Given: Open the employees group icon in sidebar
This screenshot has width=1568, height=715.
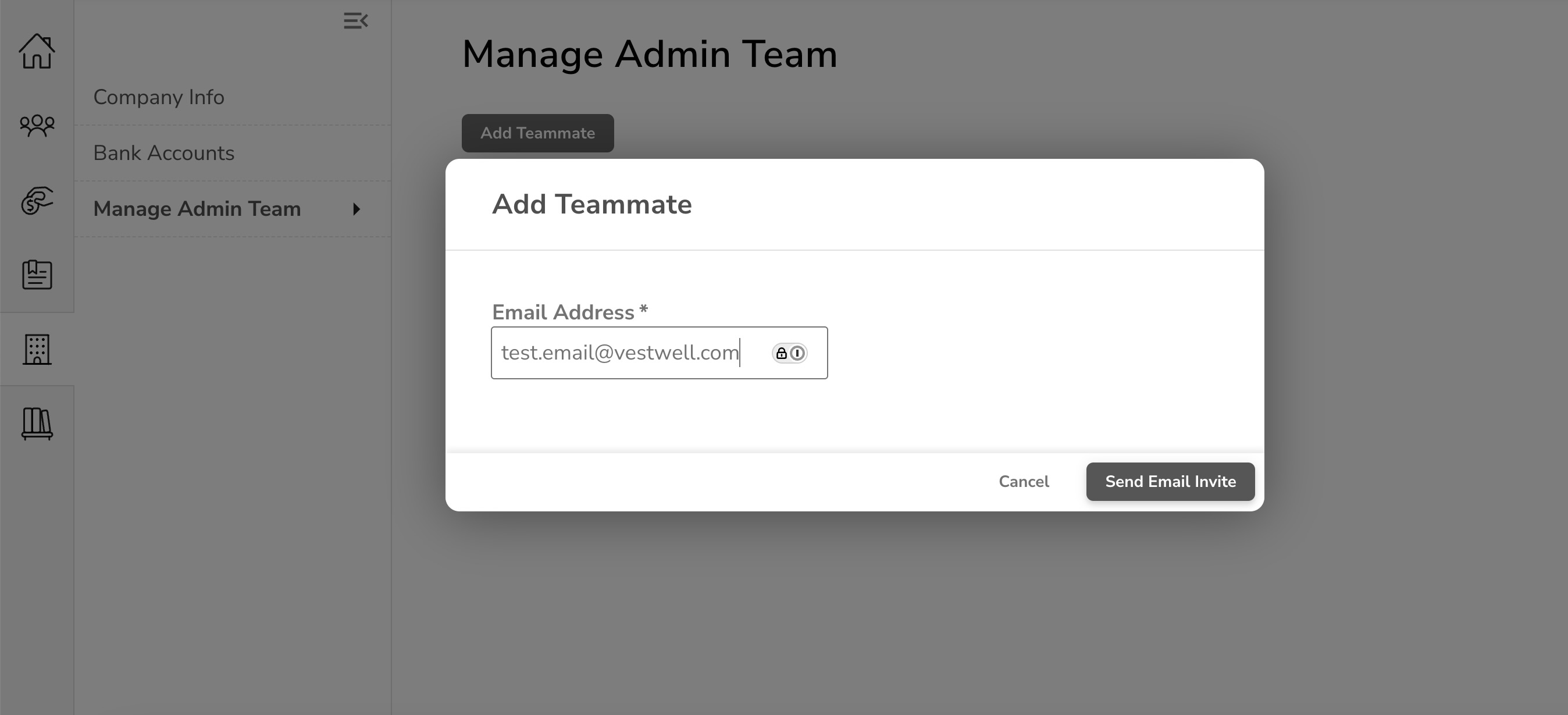Looking at the screenshot, I should click(37, 126).
